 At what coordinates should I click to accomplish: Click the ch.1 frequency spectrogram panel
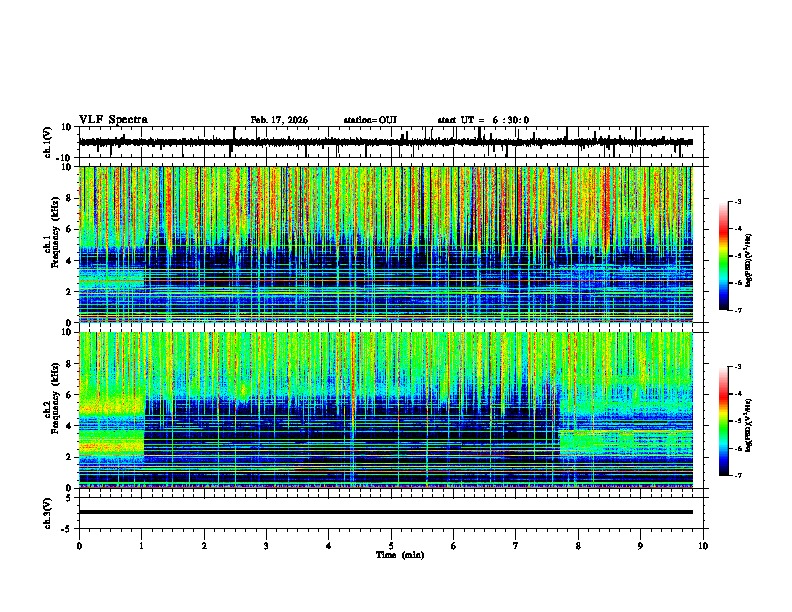click(385, 244)
